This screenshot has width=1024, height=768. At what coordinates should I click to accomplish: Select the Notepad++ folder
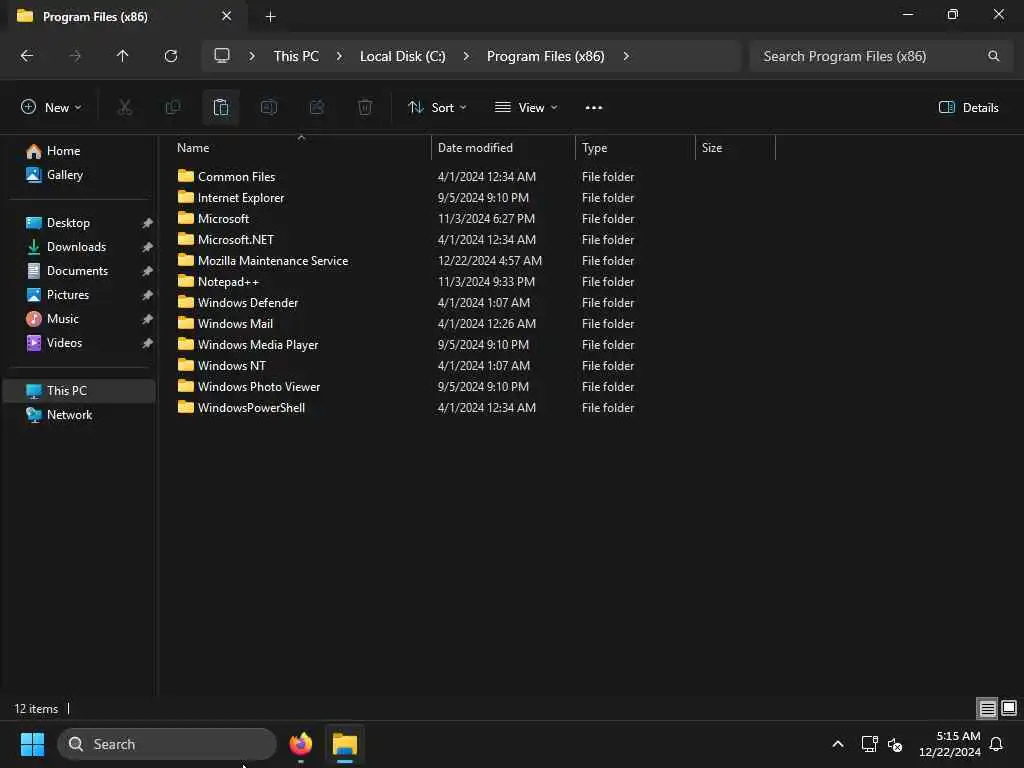[x=218, y=282]
